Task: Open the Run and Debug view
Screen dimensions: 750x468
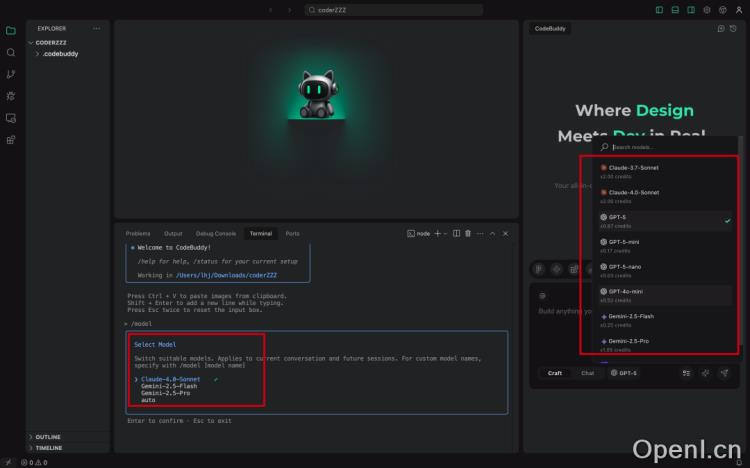Action: 11,96
